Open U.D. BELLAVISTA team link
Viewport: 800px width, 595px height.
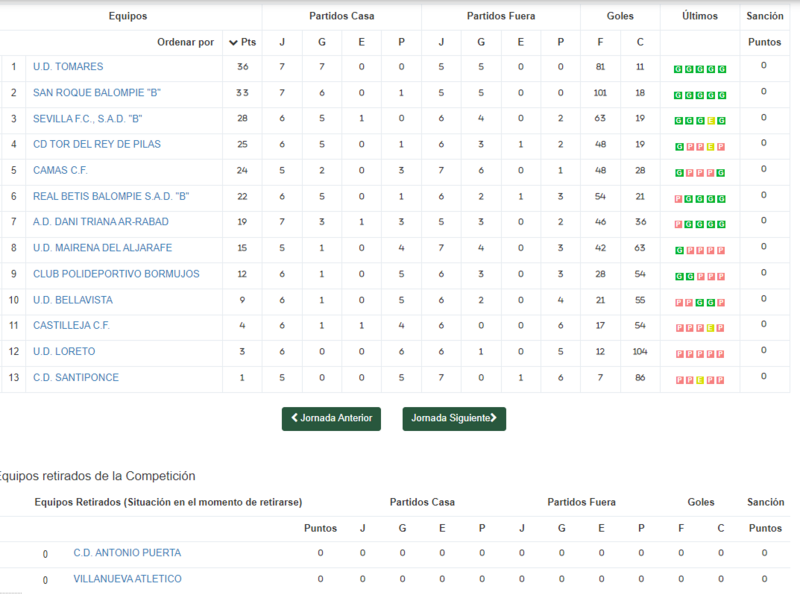tap(73, 300)
